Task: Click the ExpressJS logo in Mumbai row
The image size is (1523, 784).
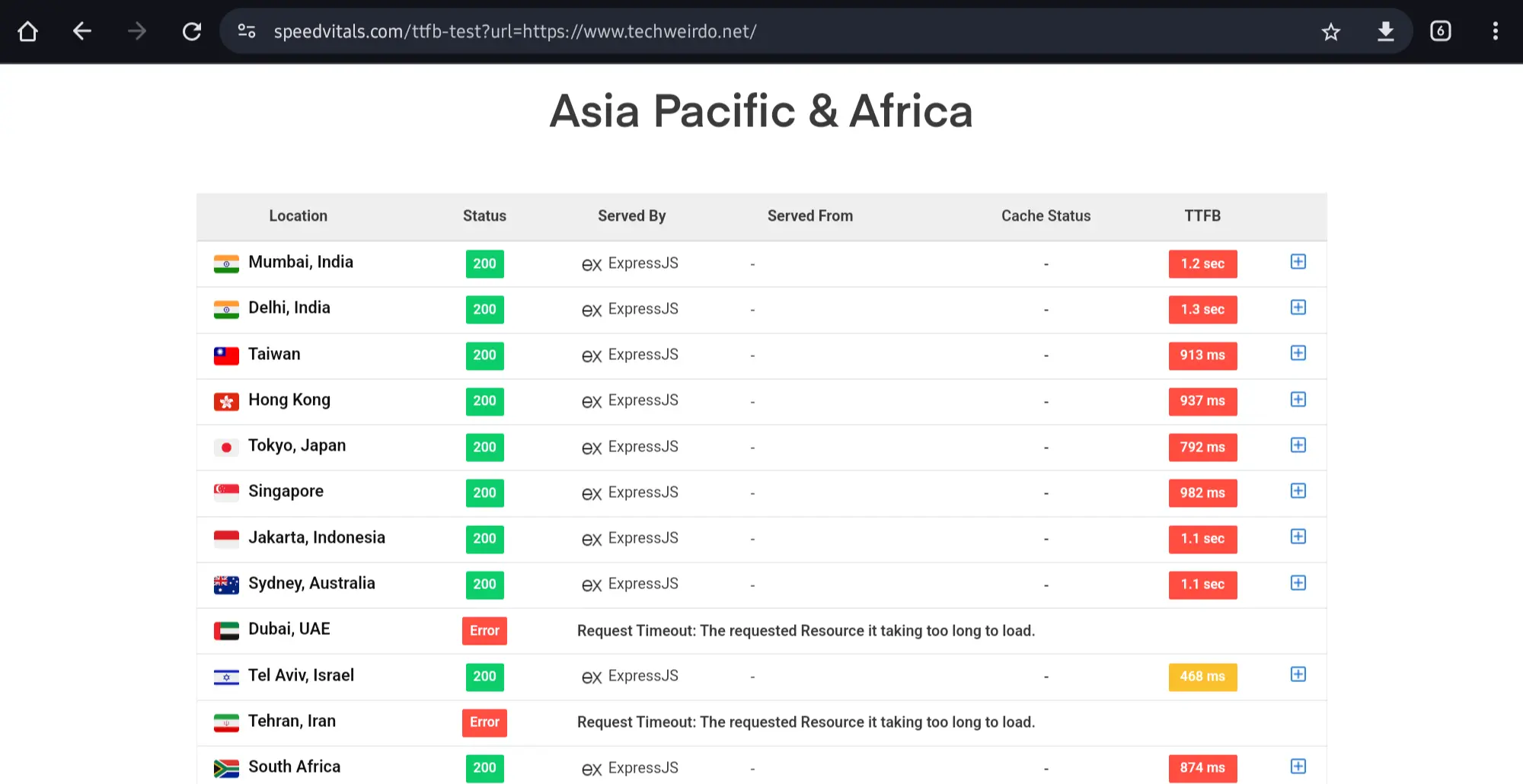Action: pos(592,265)
